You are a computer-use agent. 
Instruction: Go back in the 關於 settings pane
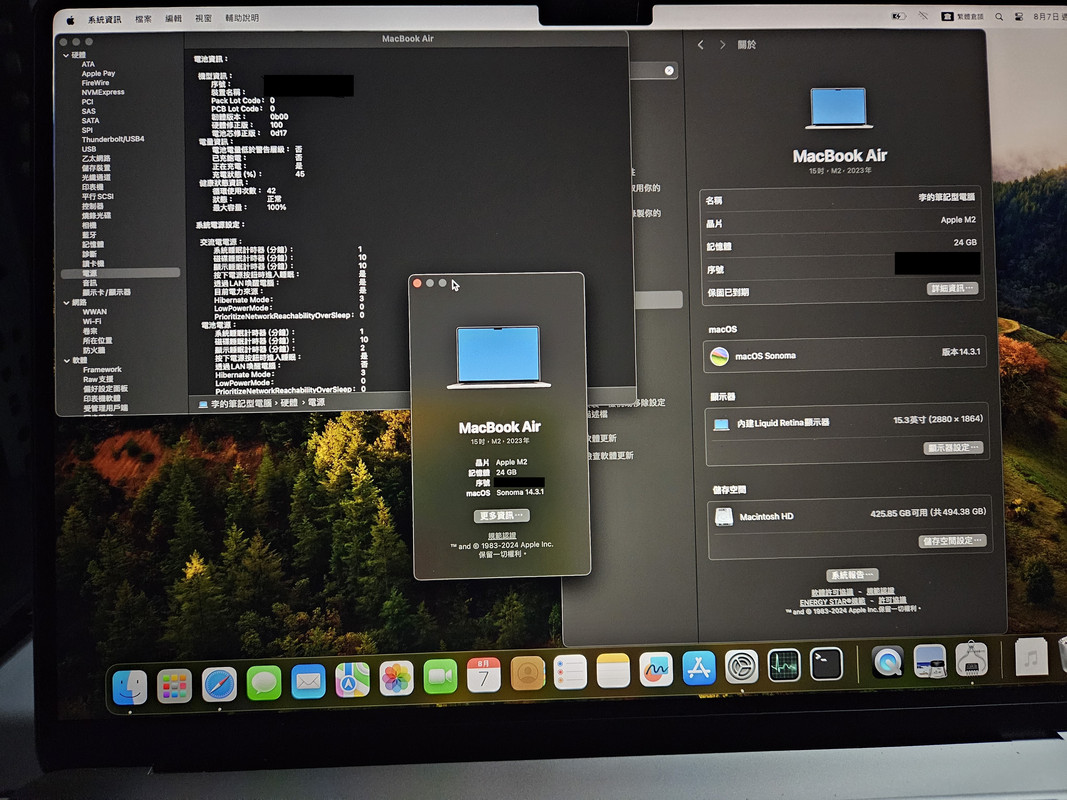(701, 45)
